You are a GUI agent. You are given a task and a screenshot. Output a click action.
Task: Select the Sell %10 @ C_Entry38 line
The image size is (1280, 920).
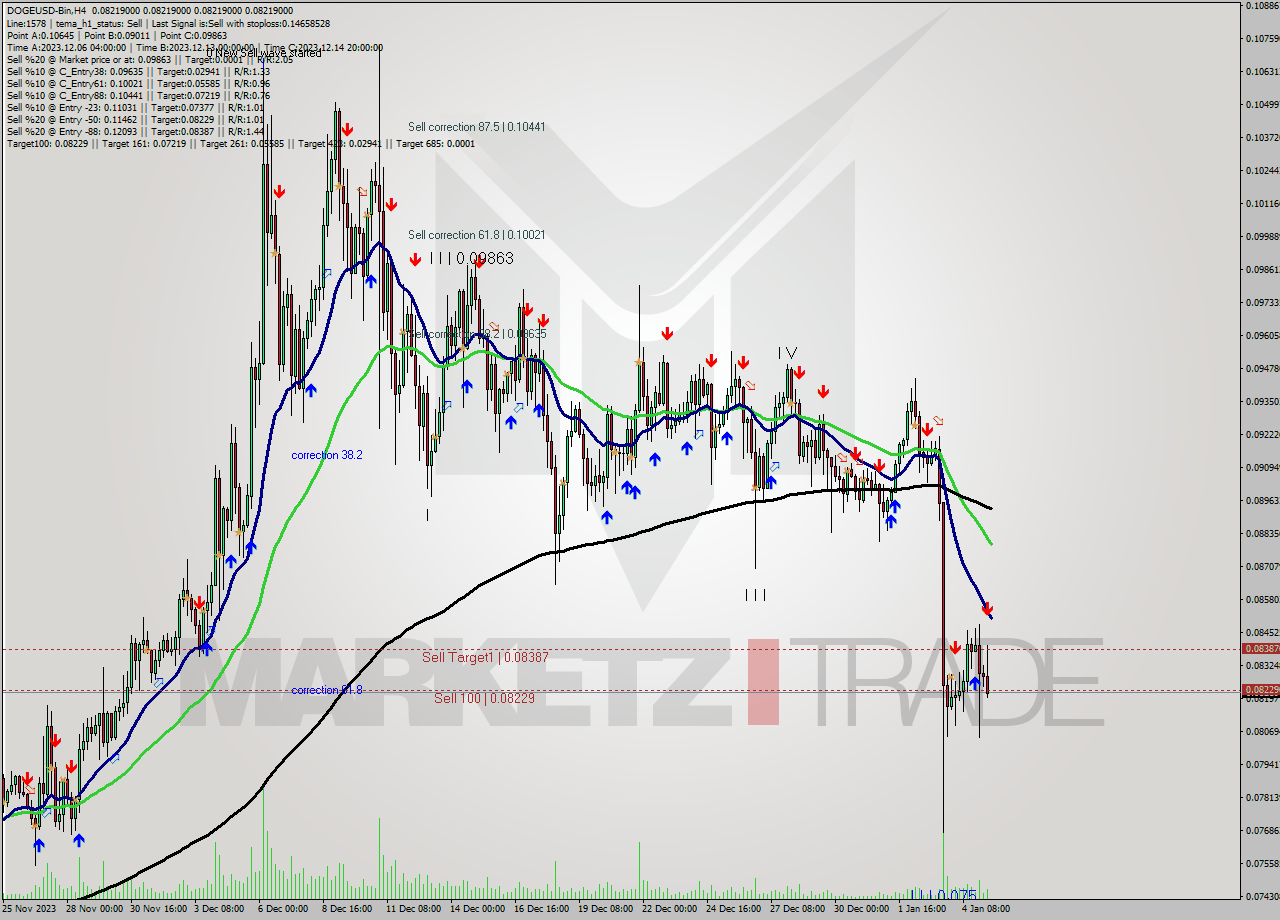coord(138,71)
